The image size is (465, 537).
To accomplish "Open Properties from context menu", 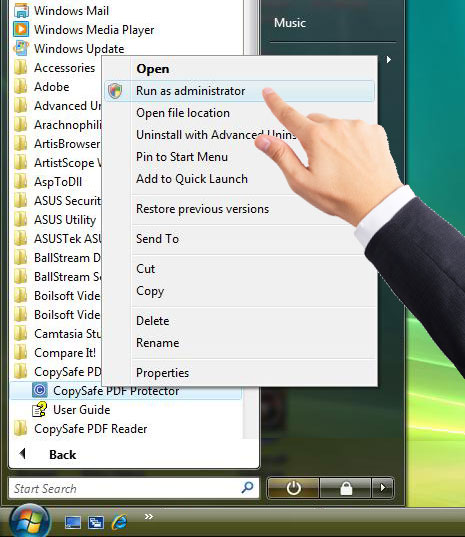I will pyautogui.click(x=162, y=373).
